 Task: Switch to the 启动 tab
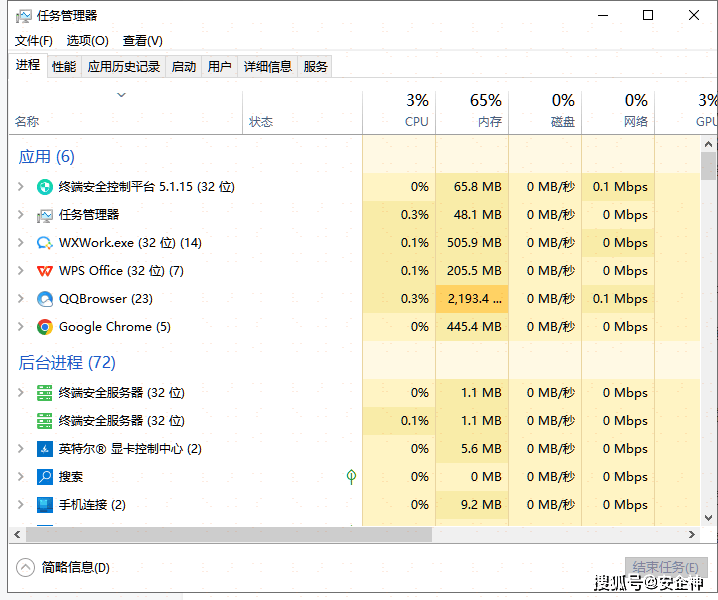pyautogui.click(x=184, y=67)
